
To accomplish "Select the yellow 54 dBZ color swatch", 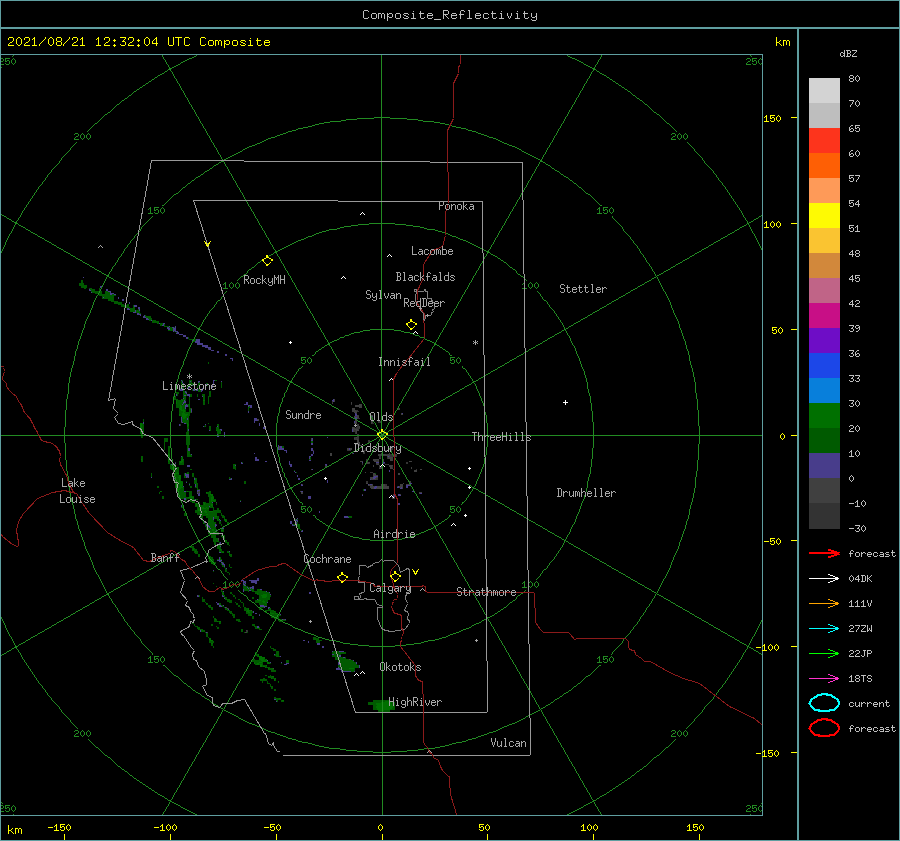I will [824, 216].
